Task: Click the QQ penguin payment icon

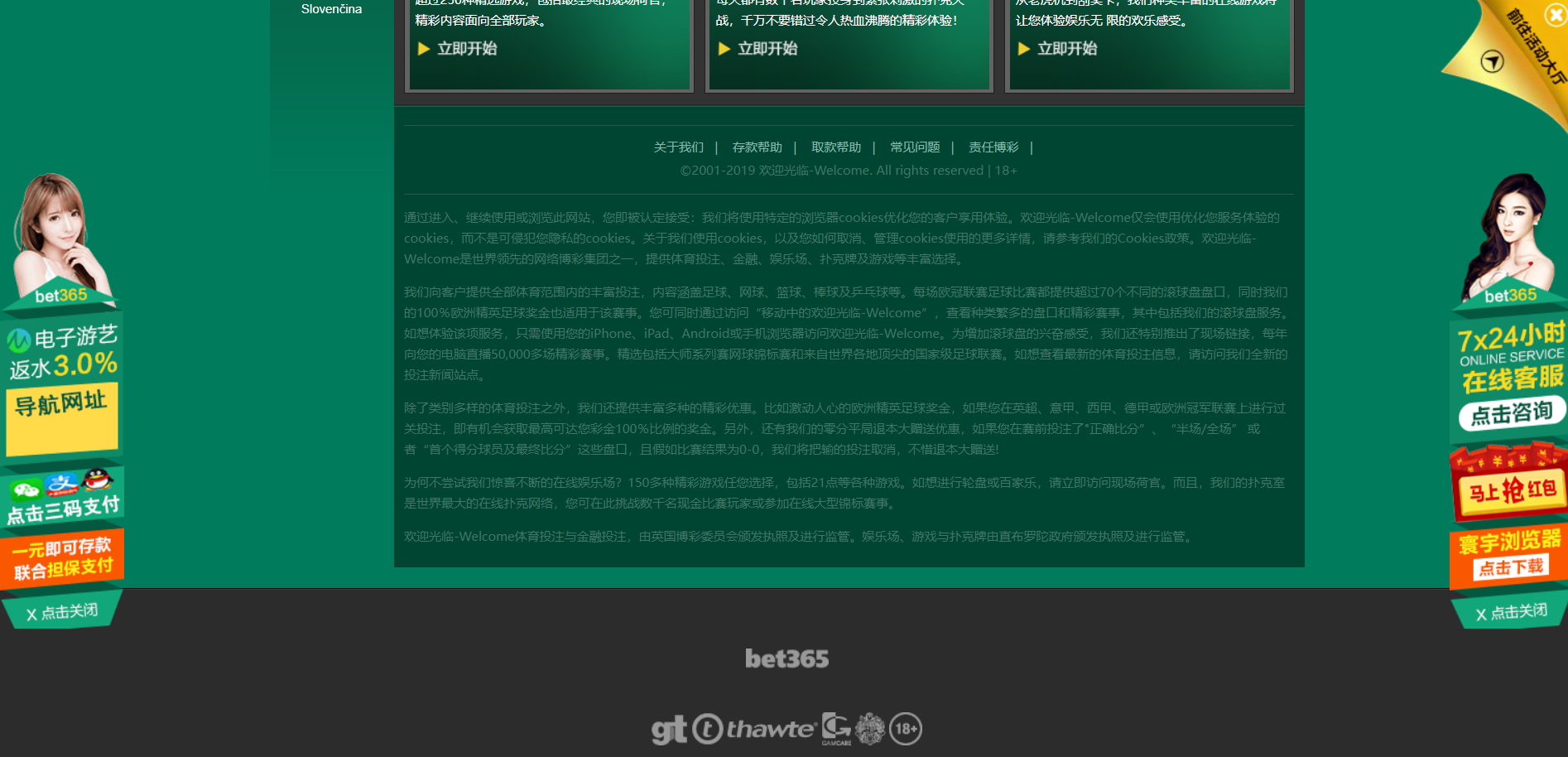Action: (x=98, y=479)
